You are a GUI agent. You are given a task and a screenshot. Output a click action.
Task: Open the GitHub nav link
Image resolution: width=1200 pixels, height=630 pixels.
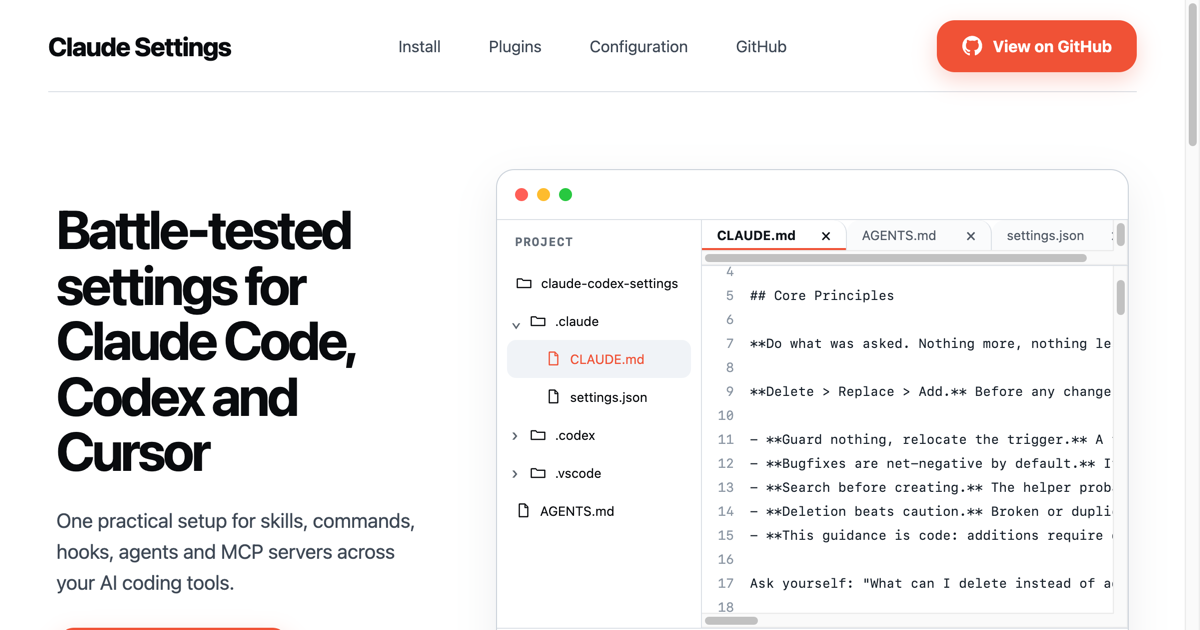pyautogui.click(x=761, y=46)
